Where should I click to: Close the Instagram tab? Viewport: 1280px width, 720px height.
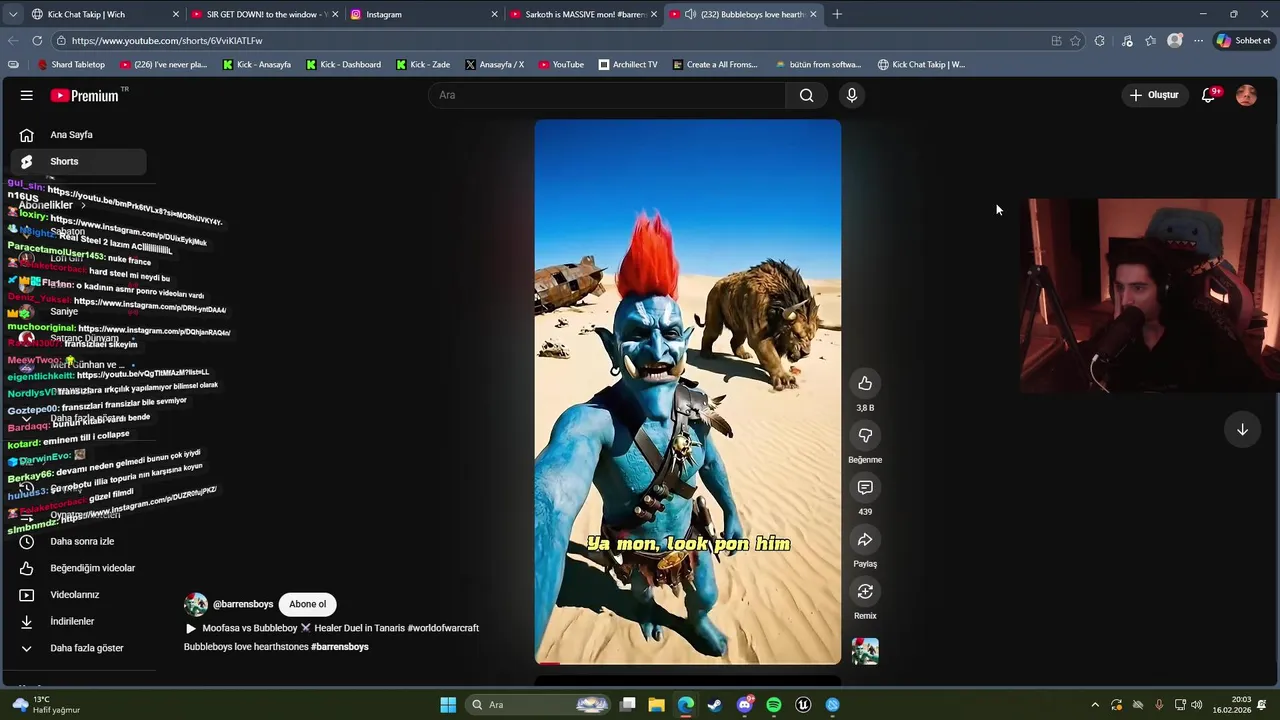click(x=494, y=14)
